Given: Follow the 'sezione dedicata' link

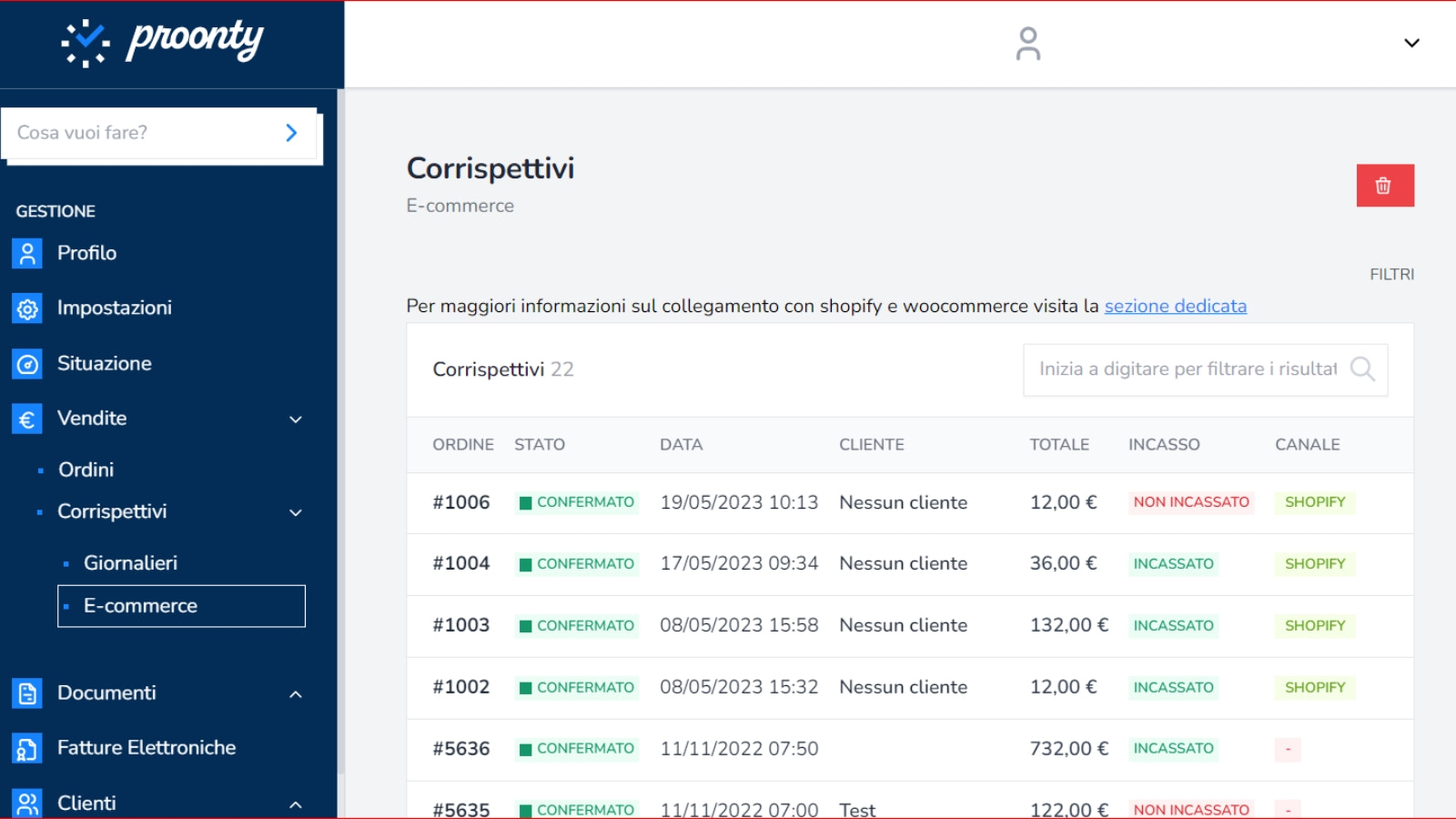Looking at the screenshot, I should (x=1176, y=306).
